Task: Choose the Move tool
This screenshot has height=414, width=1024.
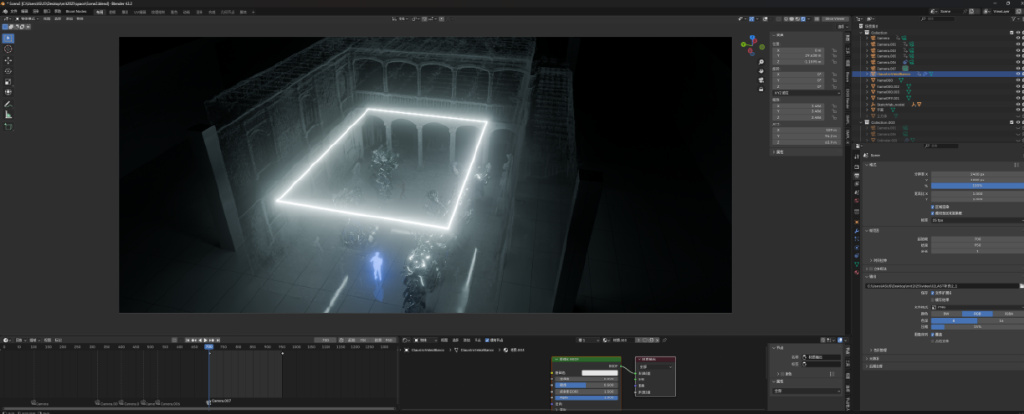Action: [x=8, y=60]
